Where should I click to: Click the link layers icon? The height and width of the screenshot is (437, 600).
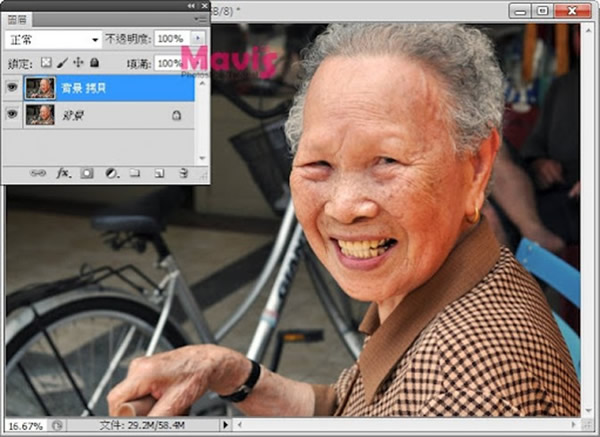pyautogui.click(x=38, y=173)
